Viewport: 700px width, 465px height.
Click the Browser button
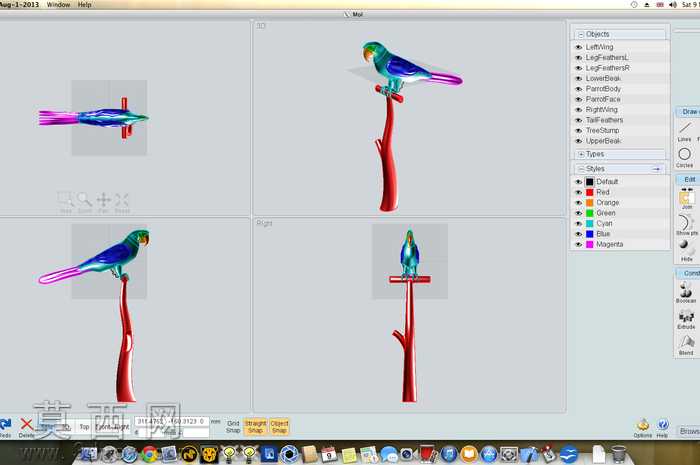(x=689, y=431)
